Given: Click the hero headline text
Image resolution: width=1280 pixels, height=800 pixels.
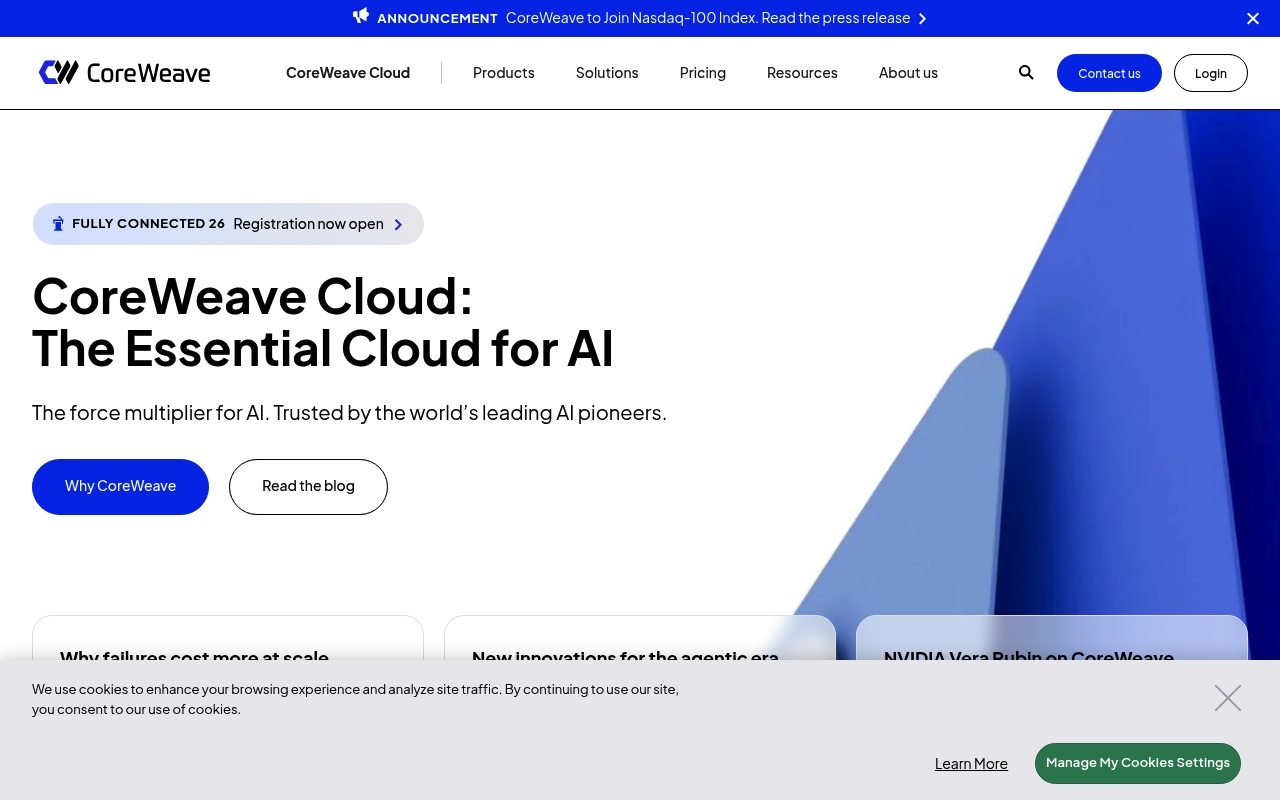Looking at the screenshot, I should coord(323,322).
